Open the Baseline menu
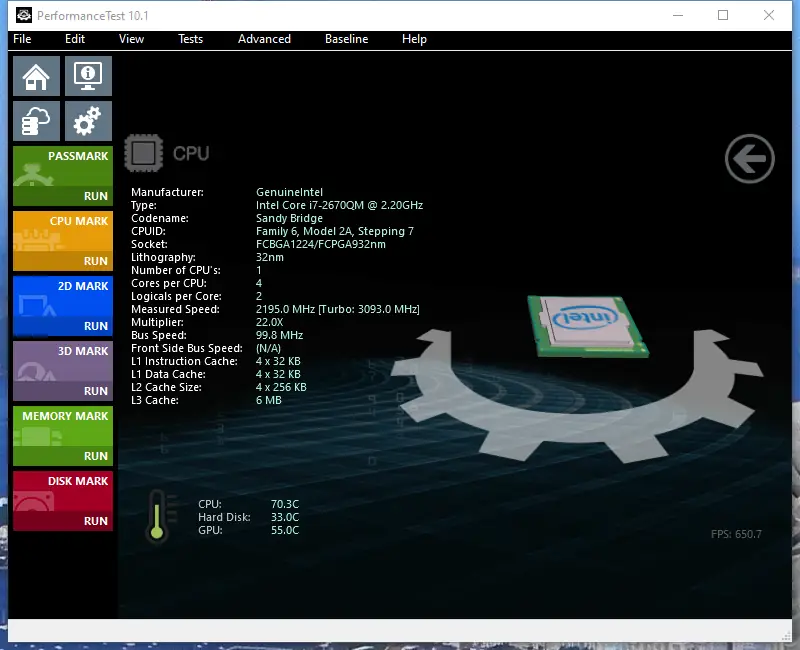 point(346,39)
